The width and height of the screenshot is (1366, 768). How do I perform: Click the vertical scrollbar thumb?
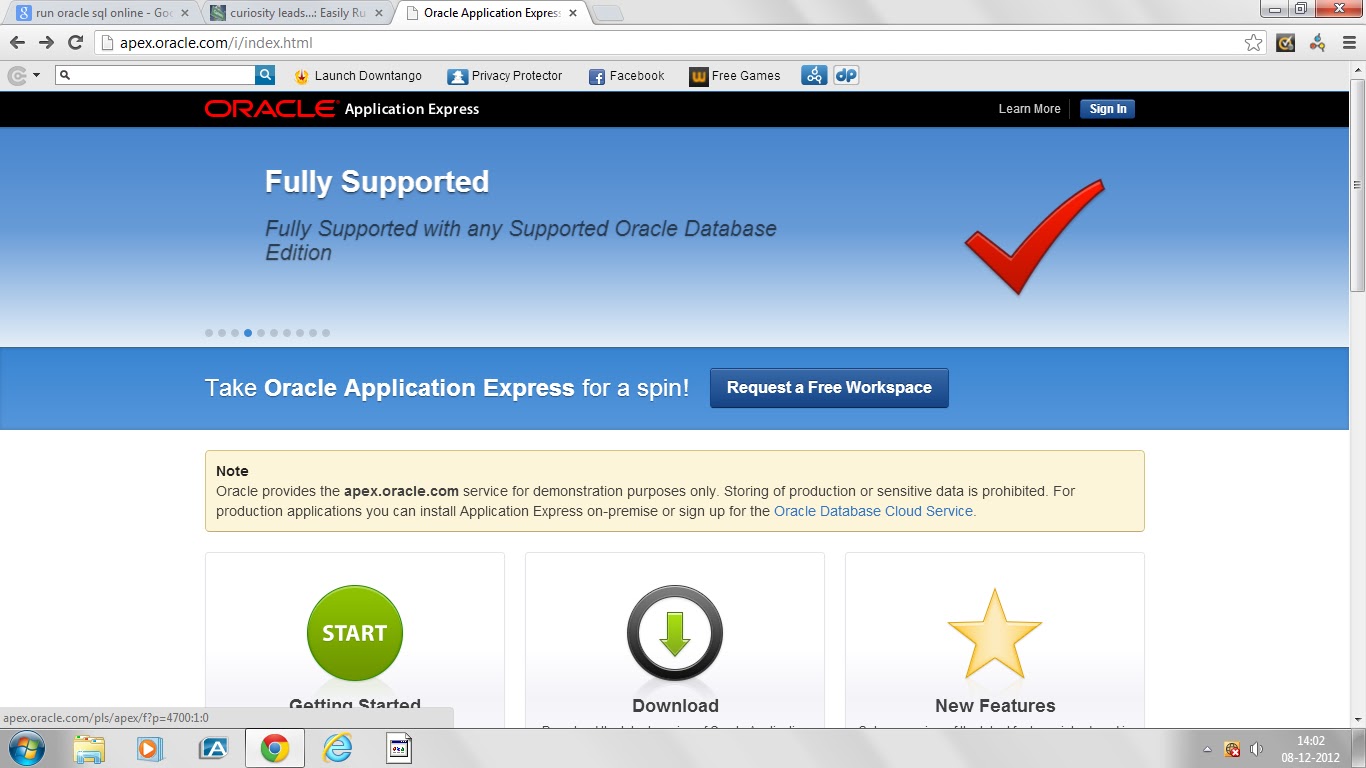coord(1357,185)
